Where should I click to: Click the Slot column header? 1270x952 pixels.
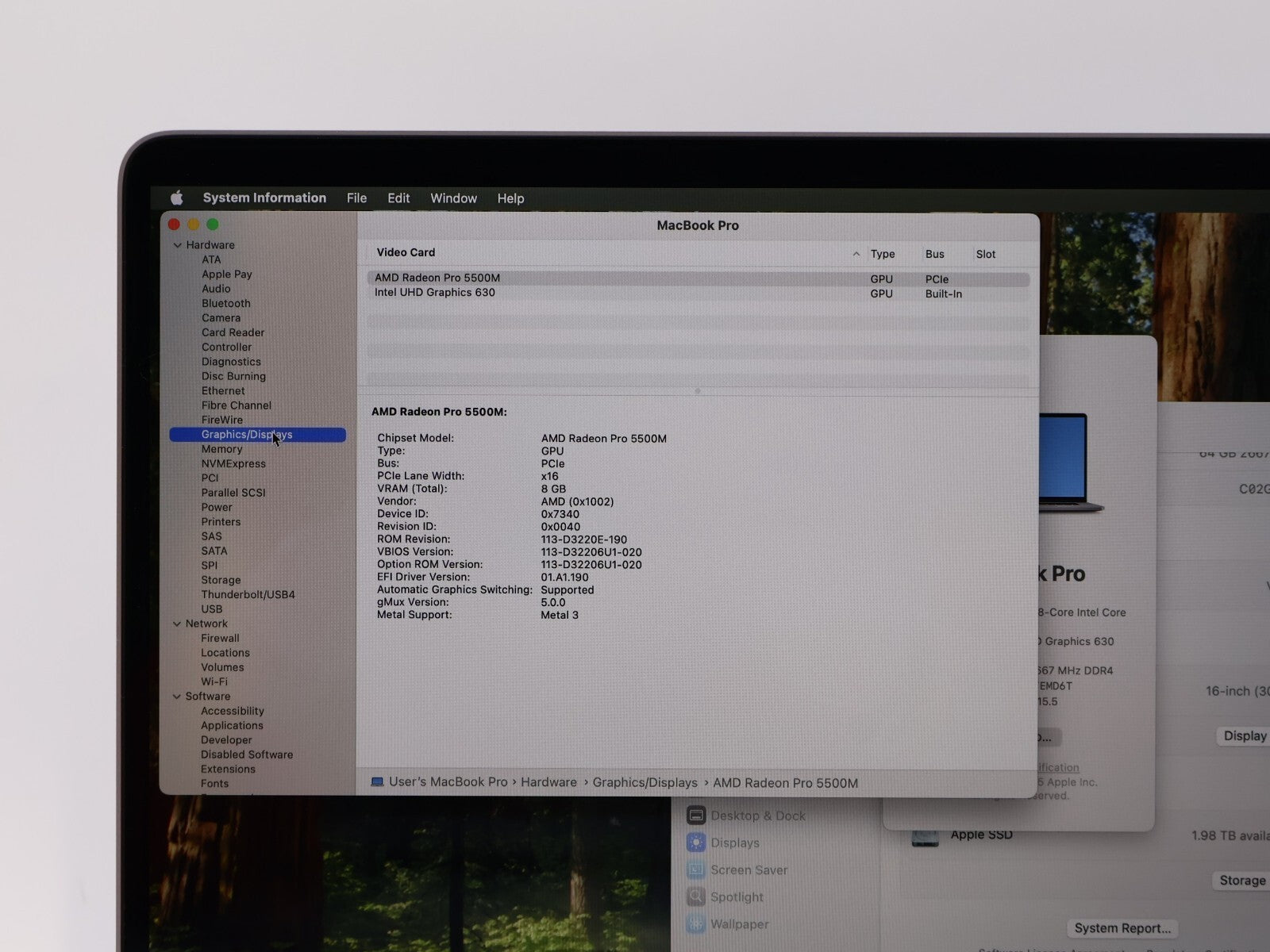pos(986,254)
